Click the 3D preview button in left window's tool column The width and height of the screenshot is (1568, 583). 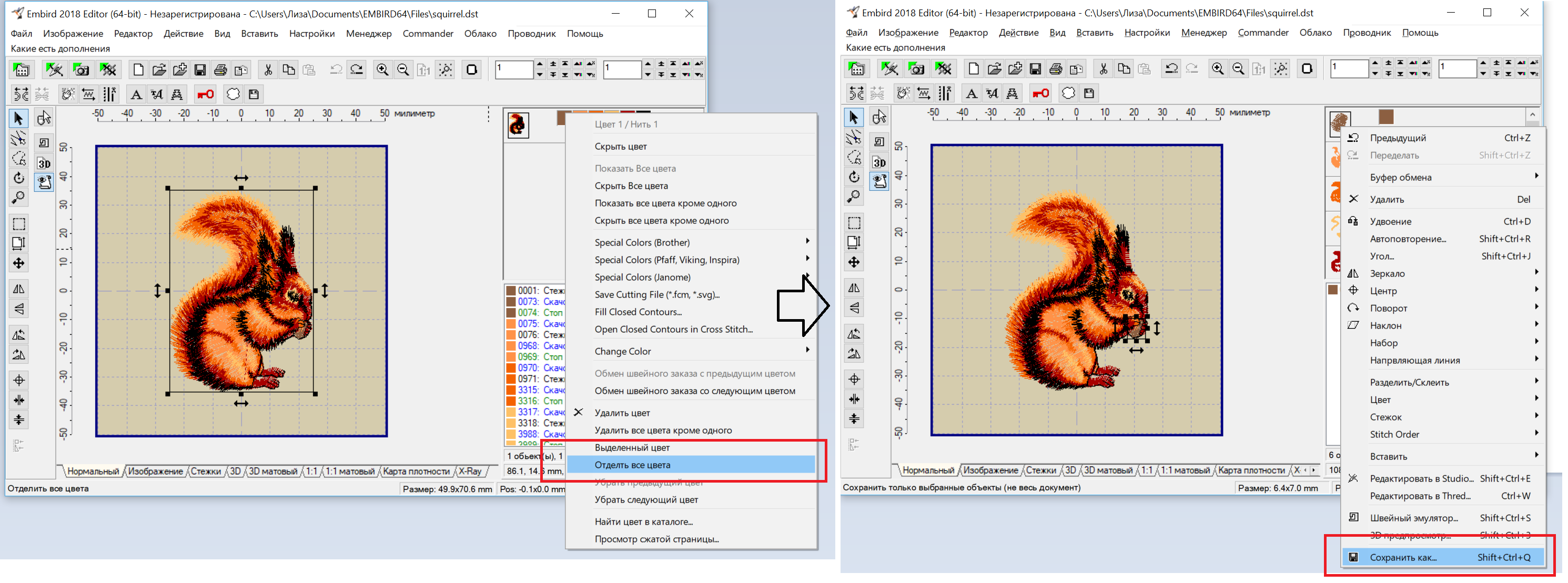(x=44, y=163)
